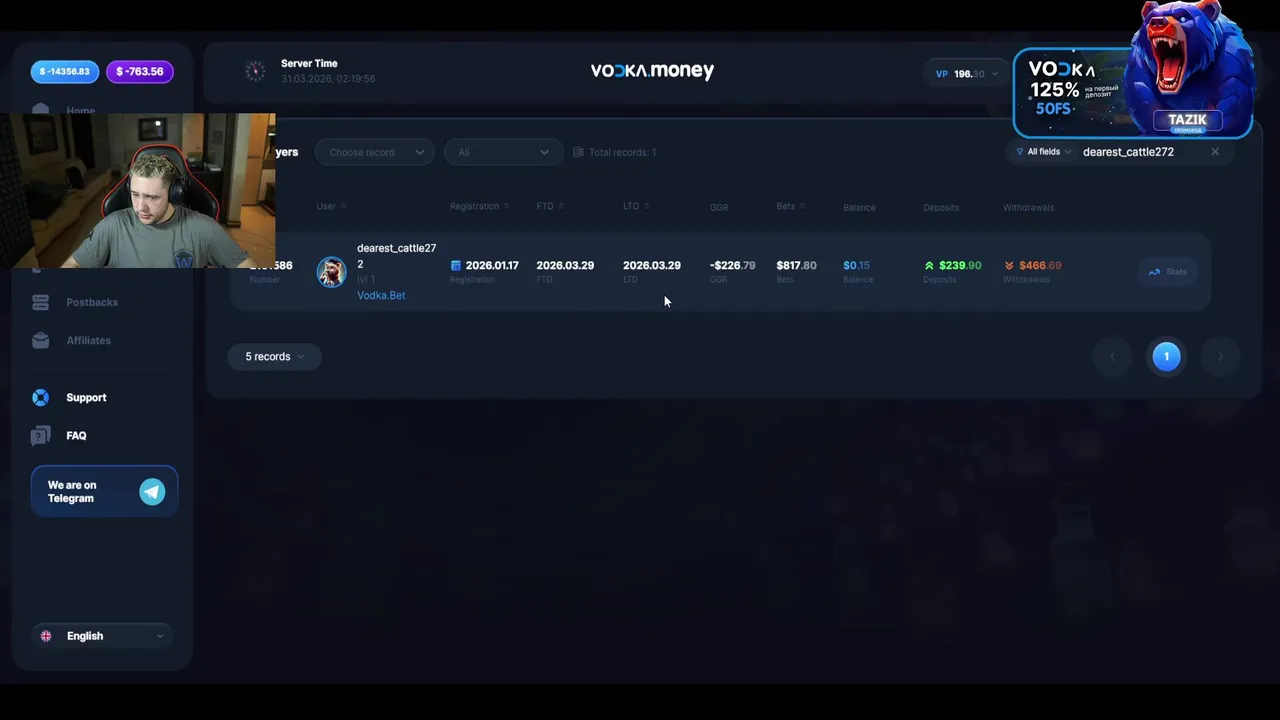Sort by the FTD column

pyautogui.click(x=550, y=206)
